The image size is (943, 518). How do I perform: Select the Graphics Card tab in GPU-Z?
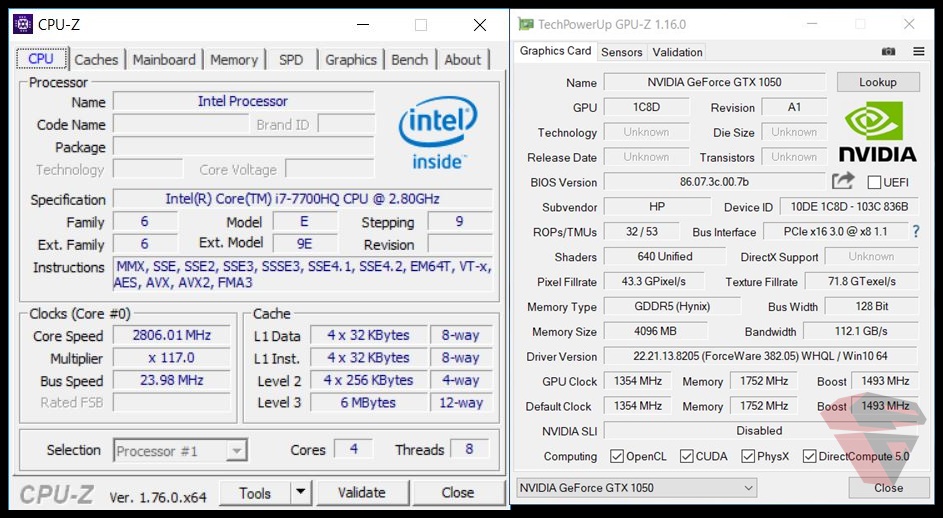tap(555, 51)
